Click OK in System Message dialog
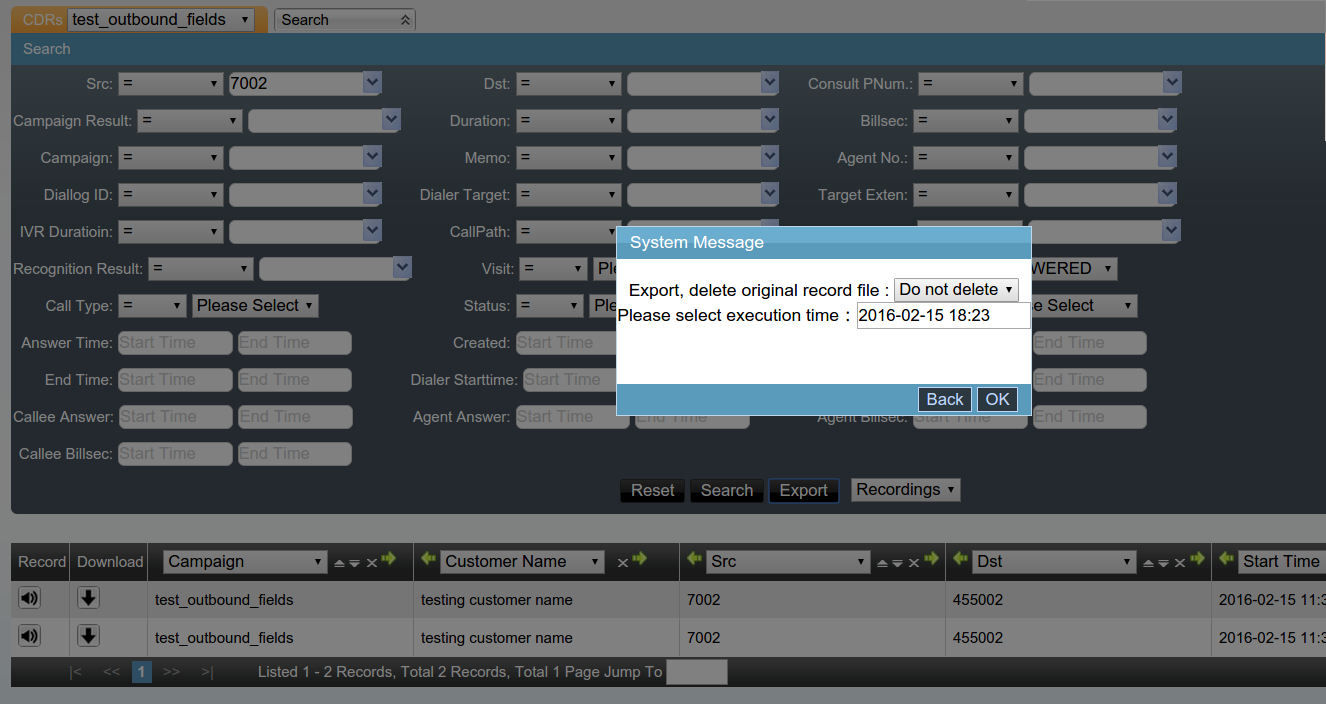1326x704 pixels. (997, 400)
